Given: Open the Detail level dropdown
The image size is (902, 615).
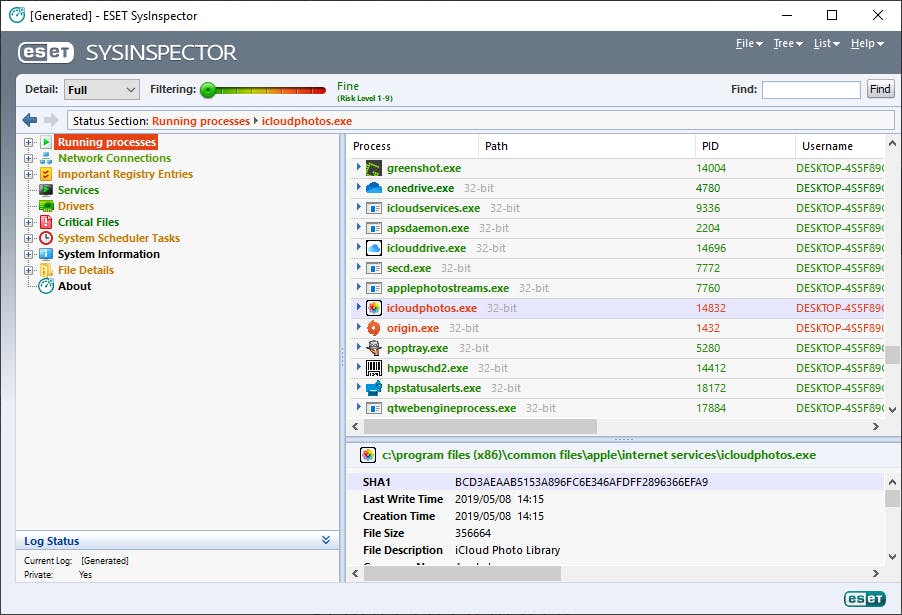Looking at the screenshot, I should (x=102, y=90).
